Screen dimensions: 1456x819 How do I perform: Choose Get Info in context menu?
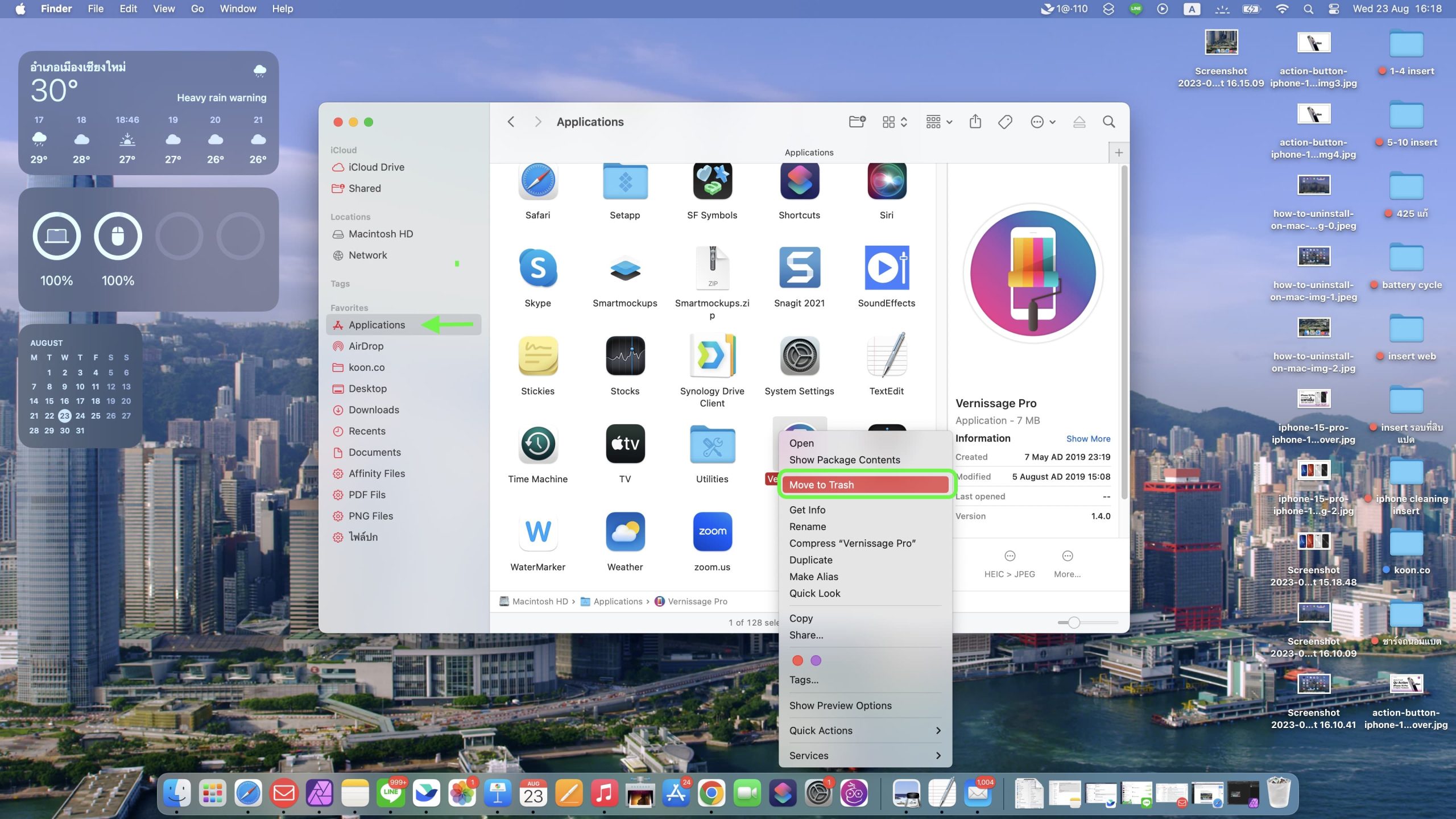pos(807,510)
